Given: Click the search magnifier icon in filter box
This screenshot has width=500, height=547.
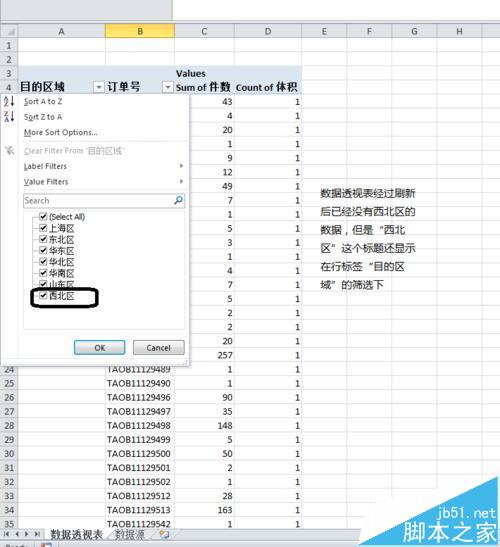Looking at the screenshot, I should [x=178, y=200].
